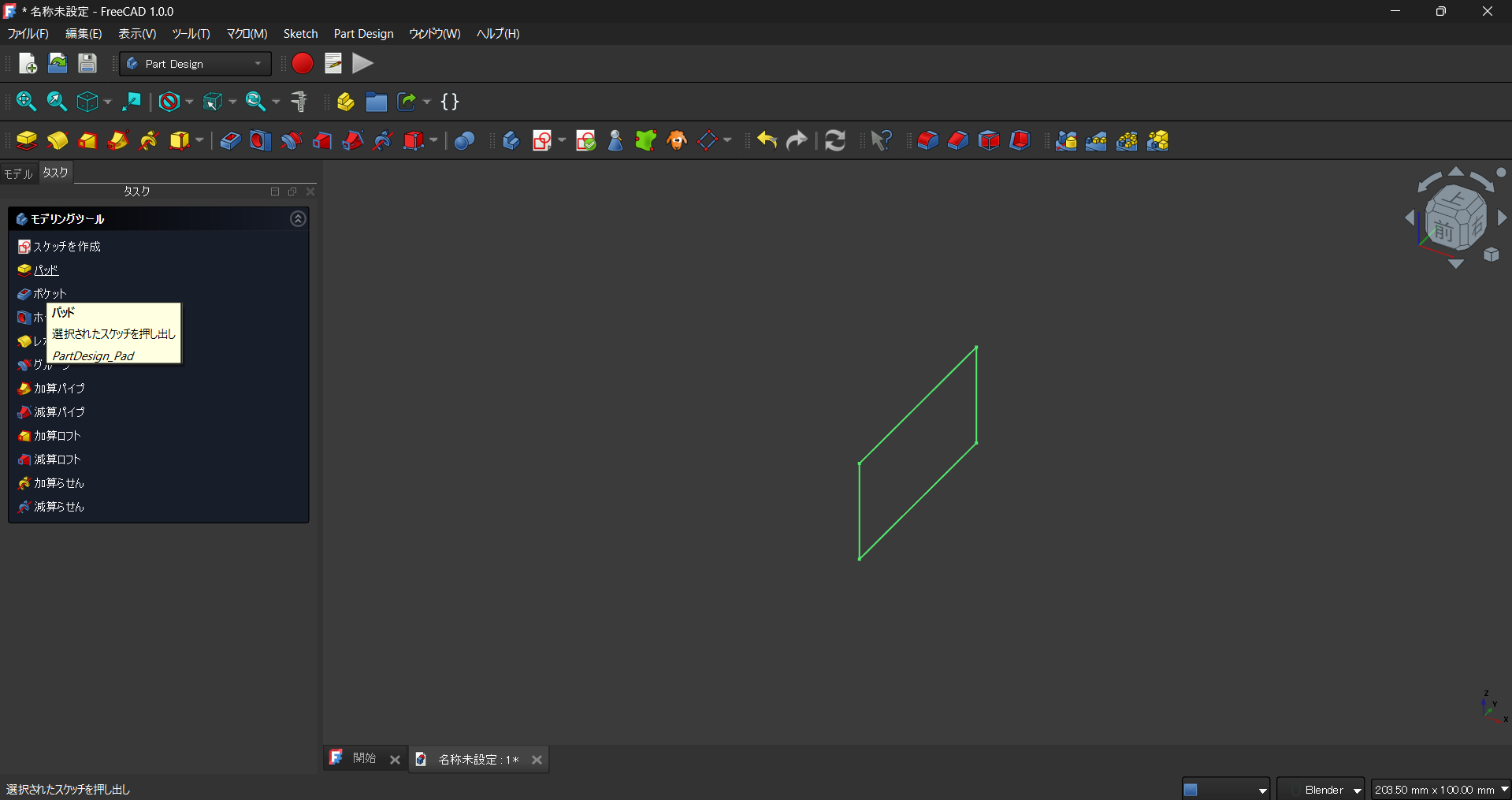Click the measure tool icon

pyautogui.click(x=299, y=102)
